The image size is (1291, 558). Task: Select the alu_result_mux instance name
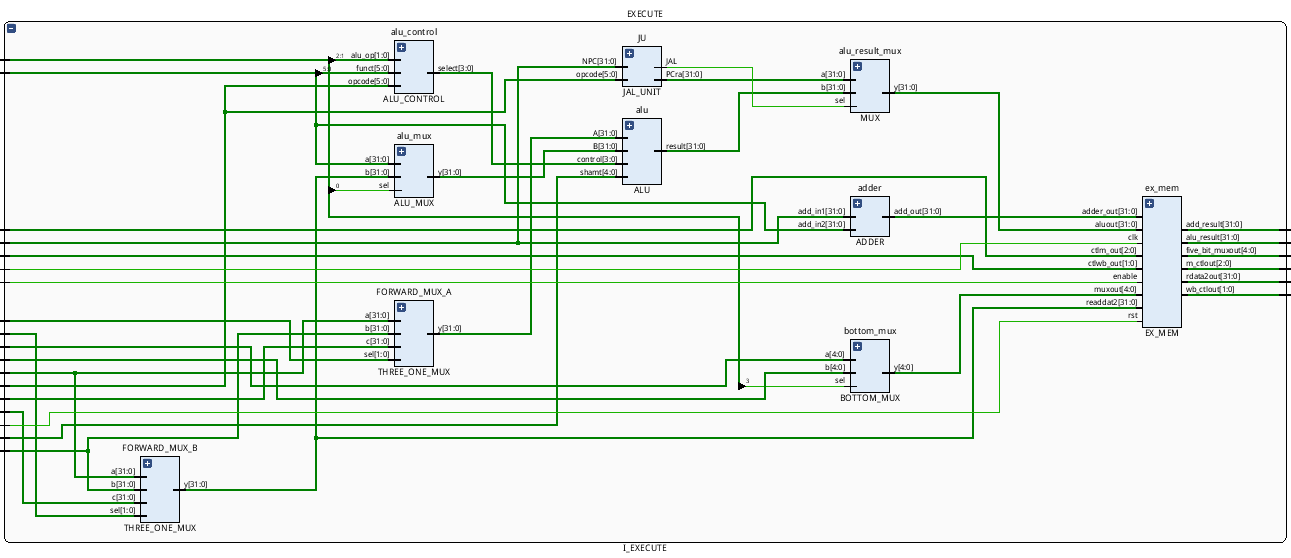(869, 50)
